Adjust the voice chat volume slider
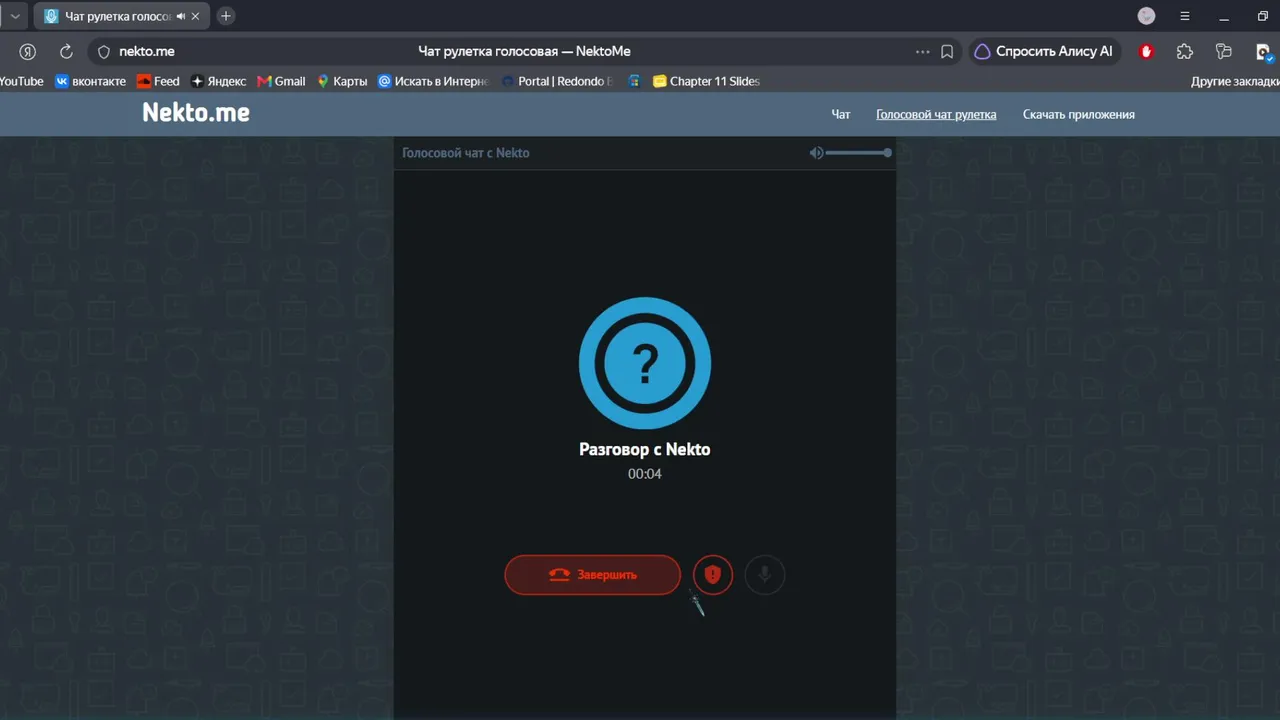1280x720 pixels. [859, 153]
